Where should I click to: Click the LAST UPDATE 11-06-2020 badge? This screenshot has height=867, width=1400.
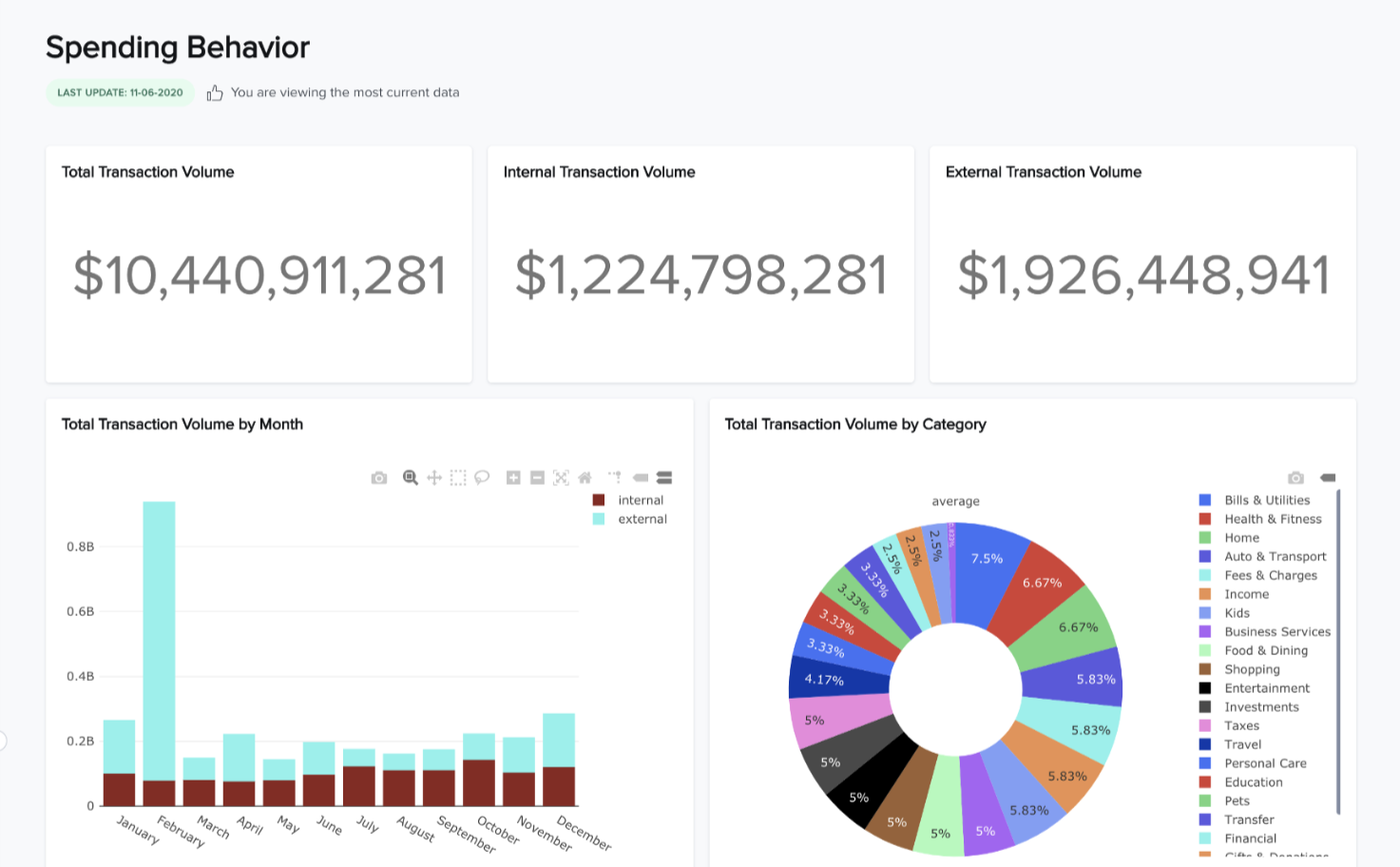[x=120, y=92]
